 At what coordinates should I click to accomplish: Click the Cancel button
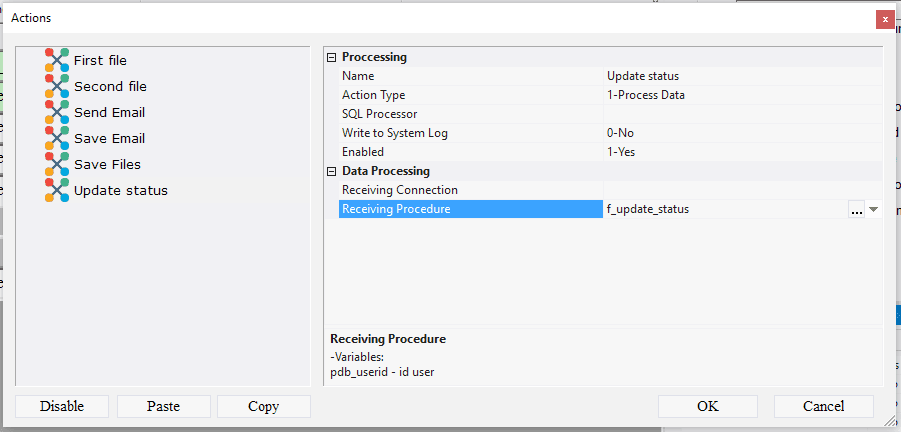point(823,406)
